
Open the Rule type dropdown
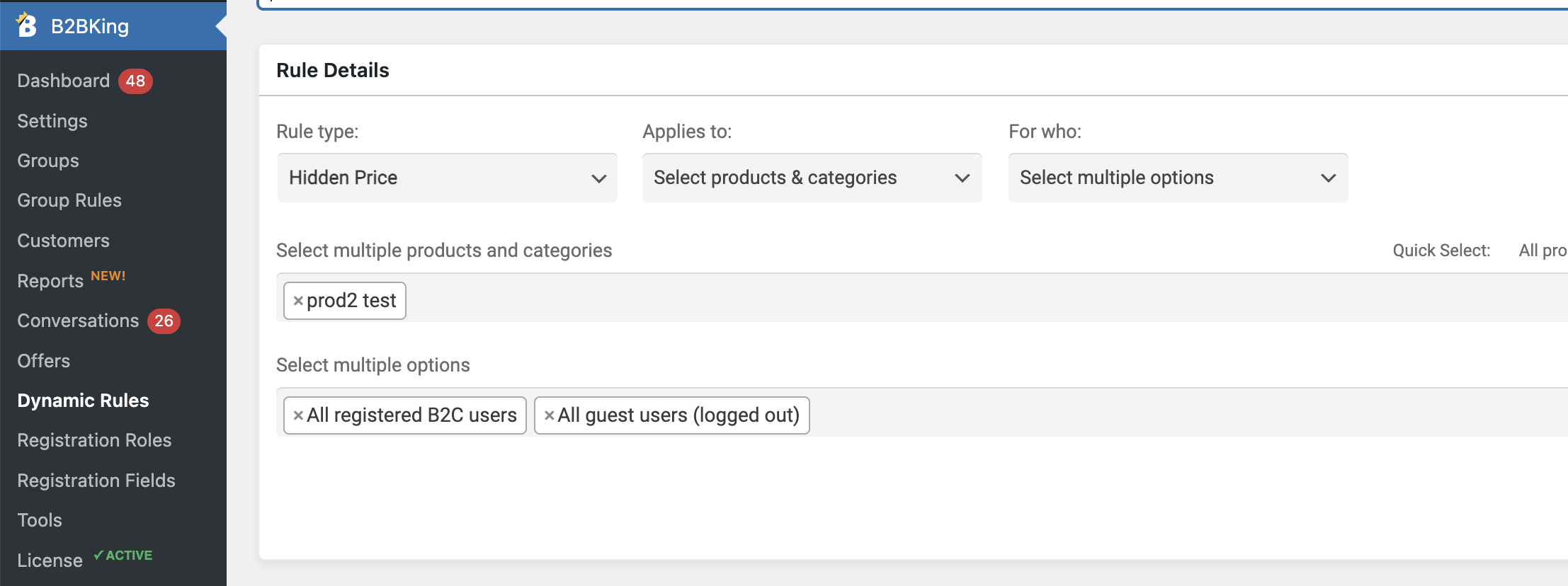point(447,178)
